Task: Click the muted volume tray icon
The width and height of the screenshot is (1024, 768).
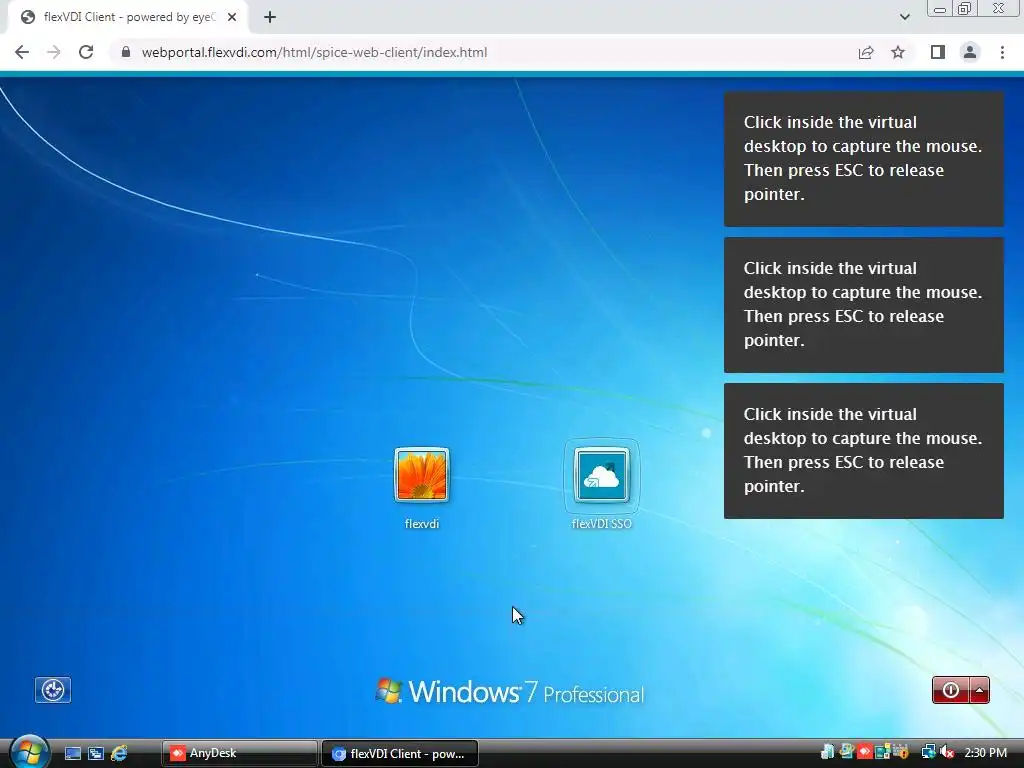Action: tap(946, 753)
